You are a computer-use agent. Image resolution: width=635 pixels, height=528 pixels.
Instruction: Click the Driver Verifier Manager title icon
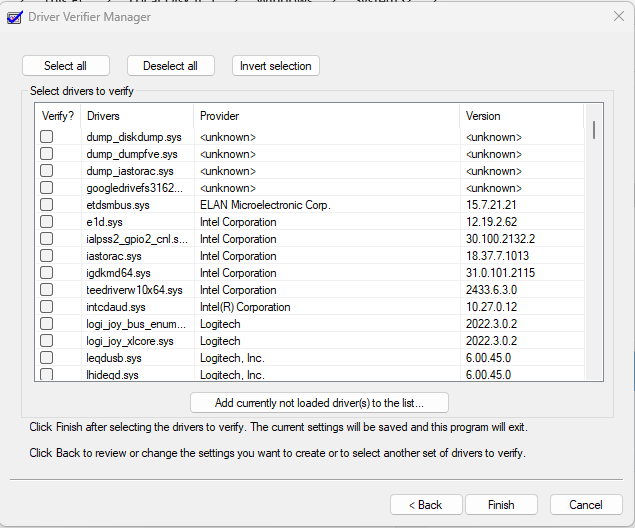pyautogui.click(x=15, y=17)
